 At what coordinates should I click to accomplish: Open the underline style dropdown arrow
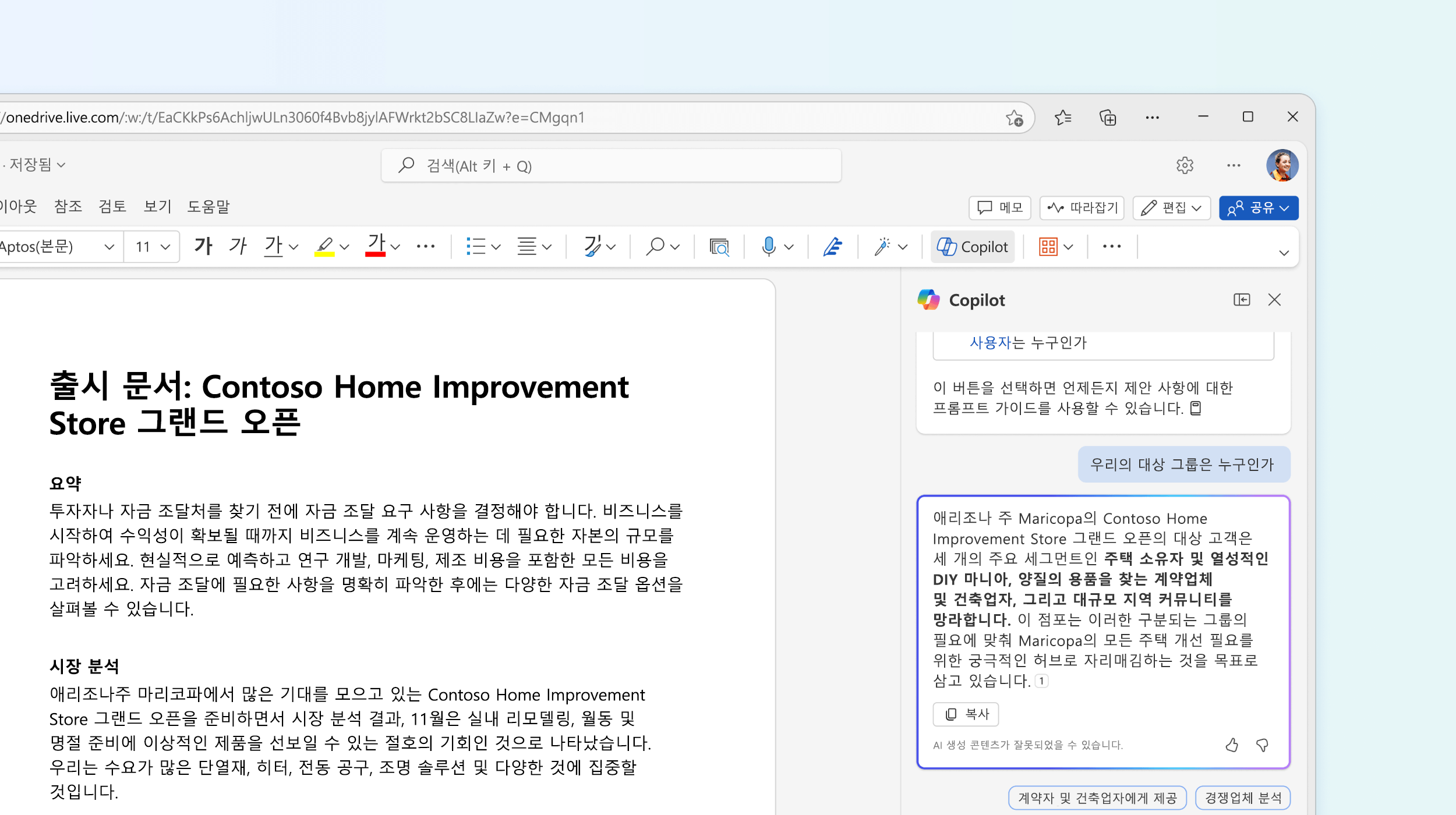click(x=294, y=247)
